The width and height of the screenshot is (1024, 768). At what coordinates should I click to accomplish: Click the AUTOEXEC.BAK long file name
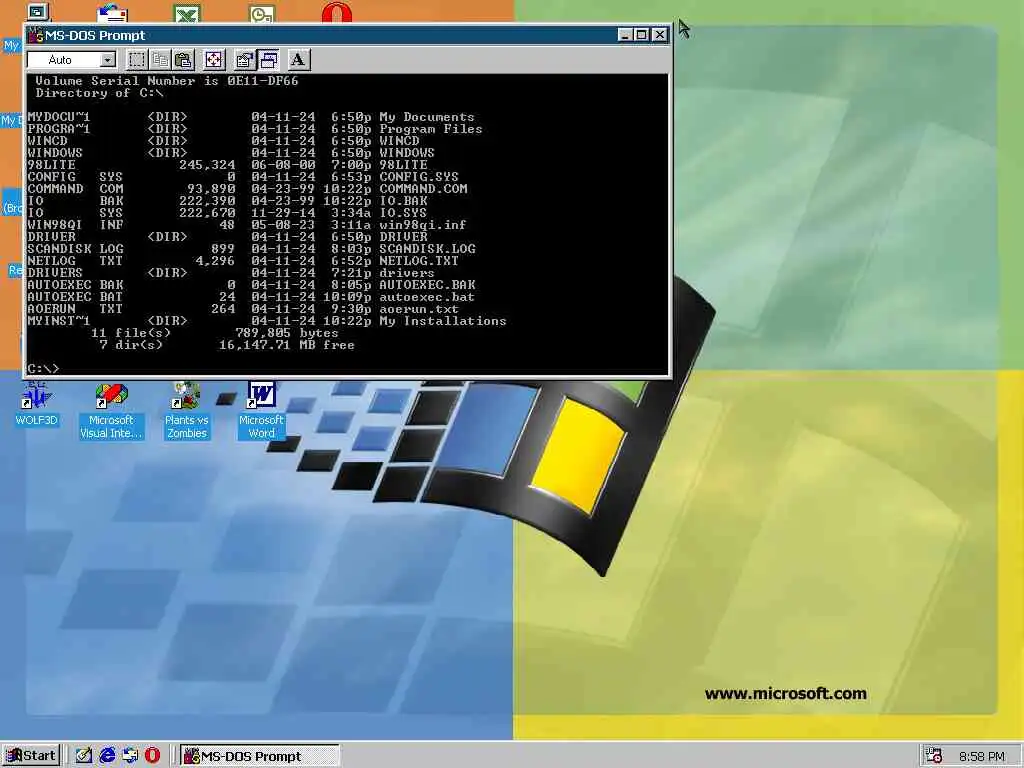coord(428,285)
